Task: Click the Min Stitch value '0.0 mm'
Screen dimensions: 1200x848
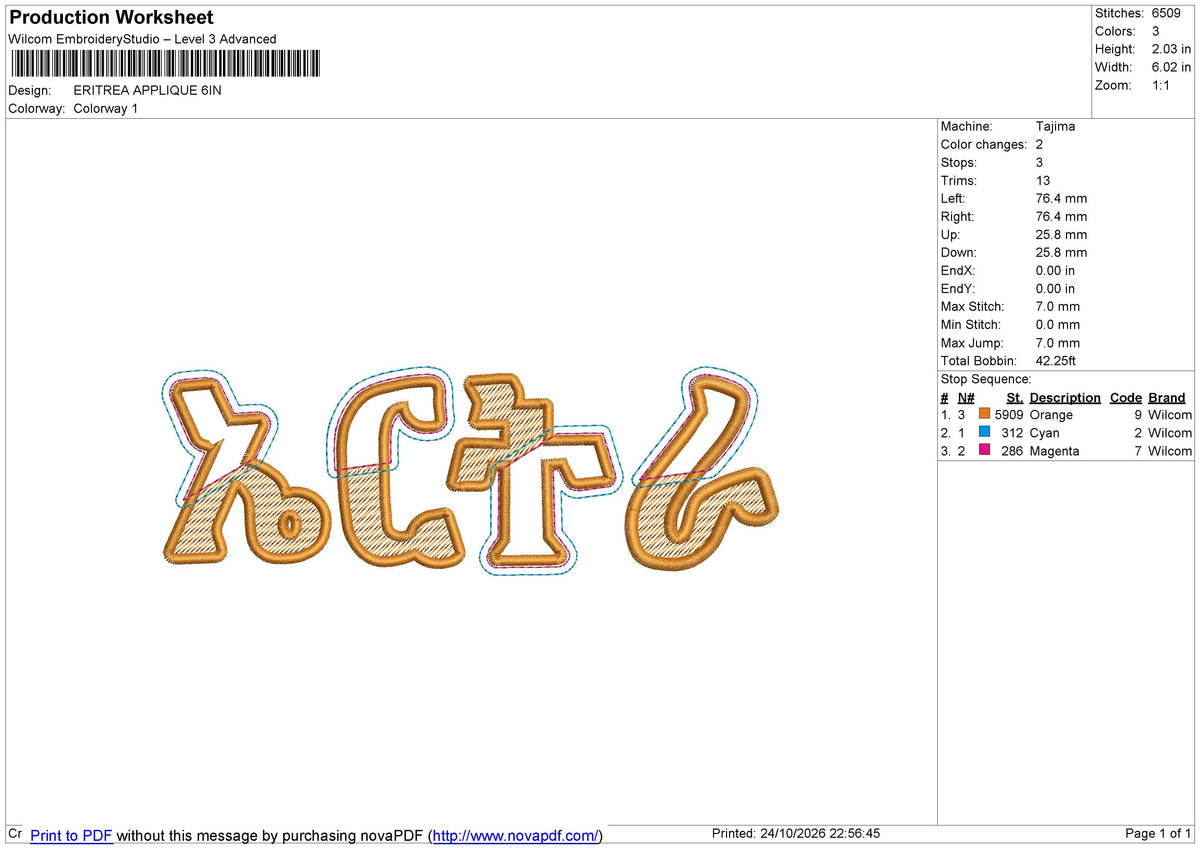Action: 1058,324
